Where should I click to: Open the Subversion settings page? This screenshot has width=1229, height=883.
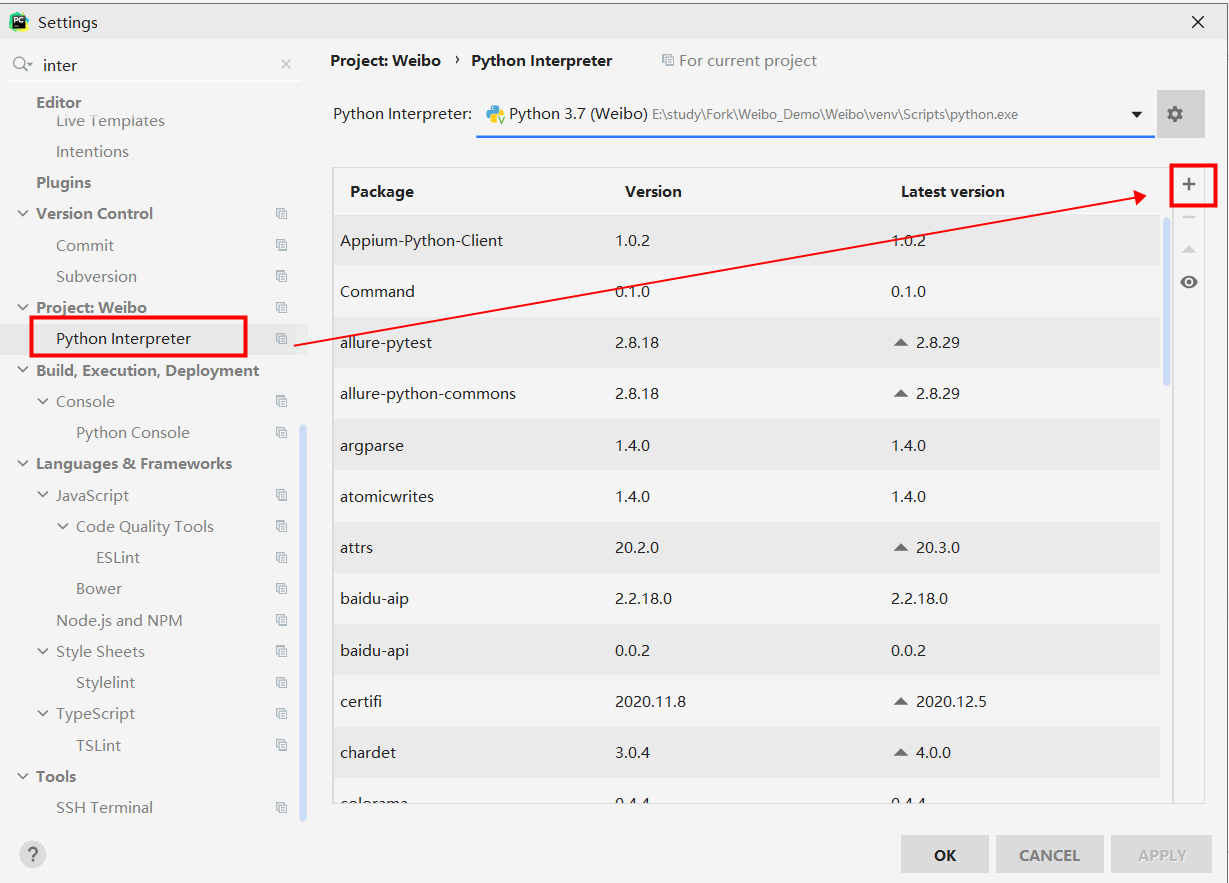(96, 276)
